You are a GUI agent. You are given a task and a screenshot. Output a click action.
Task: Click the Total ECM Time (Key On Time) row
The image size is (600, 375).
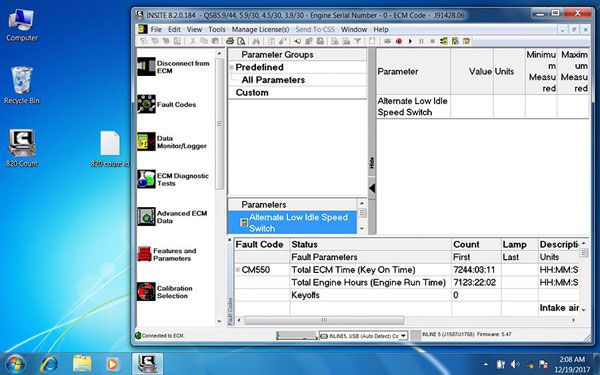[x=406, y=270]
